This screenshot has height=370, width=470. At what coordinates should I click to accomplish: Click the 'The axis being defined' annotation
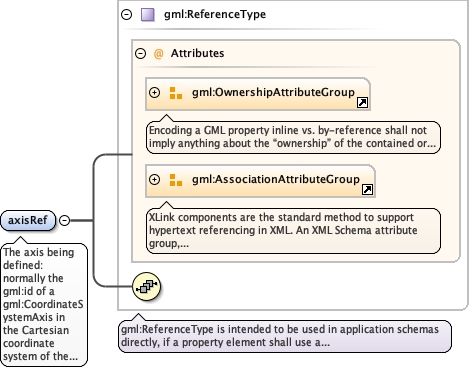[44, 304]
